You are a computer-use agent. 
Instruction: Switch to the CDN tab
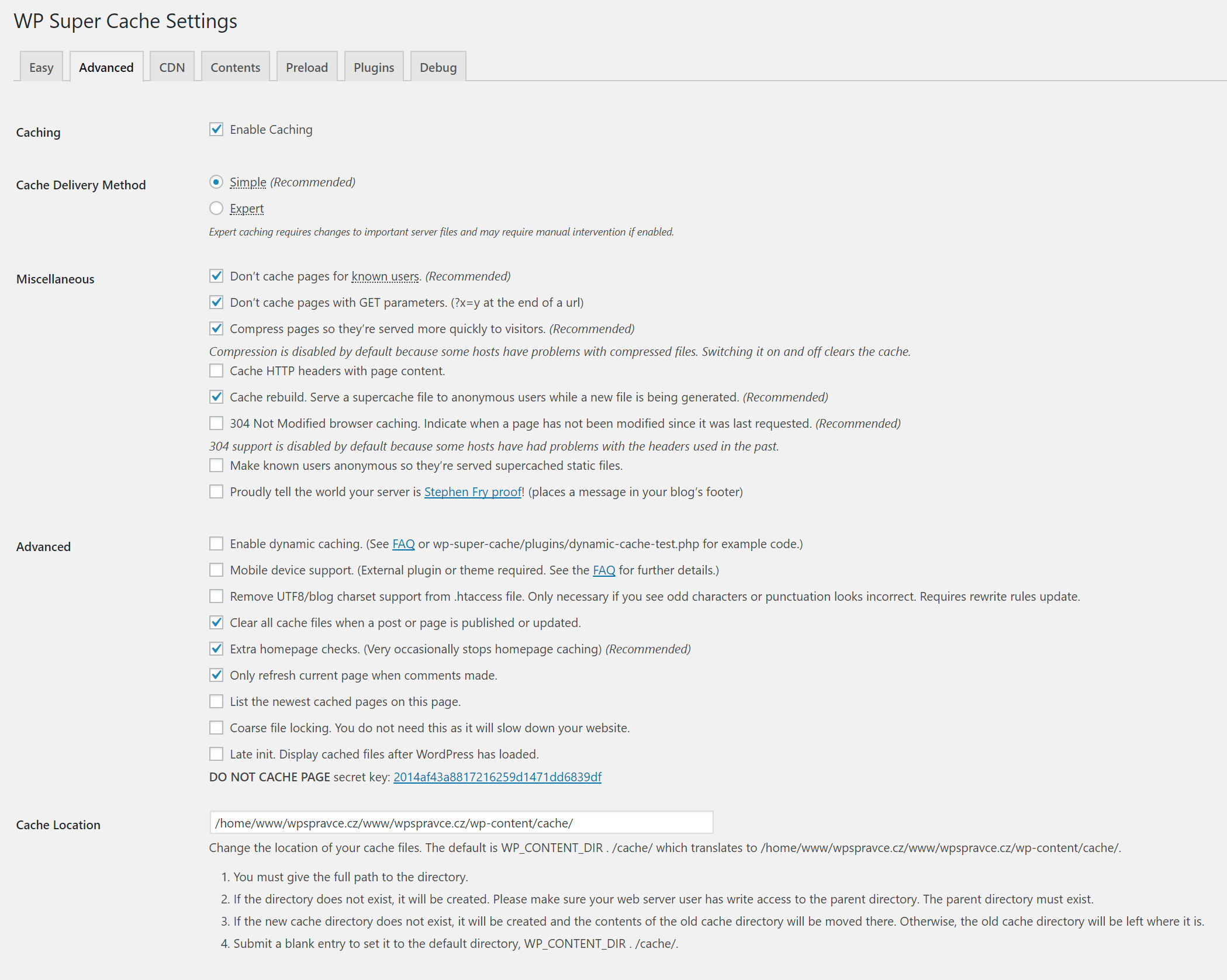tap(172, 67)
